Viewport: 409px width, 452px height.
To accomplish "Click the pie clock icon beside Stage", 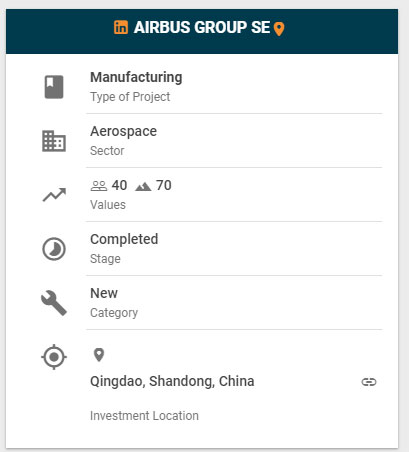I will pos(54,249).
